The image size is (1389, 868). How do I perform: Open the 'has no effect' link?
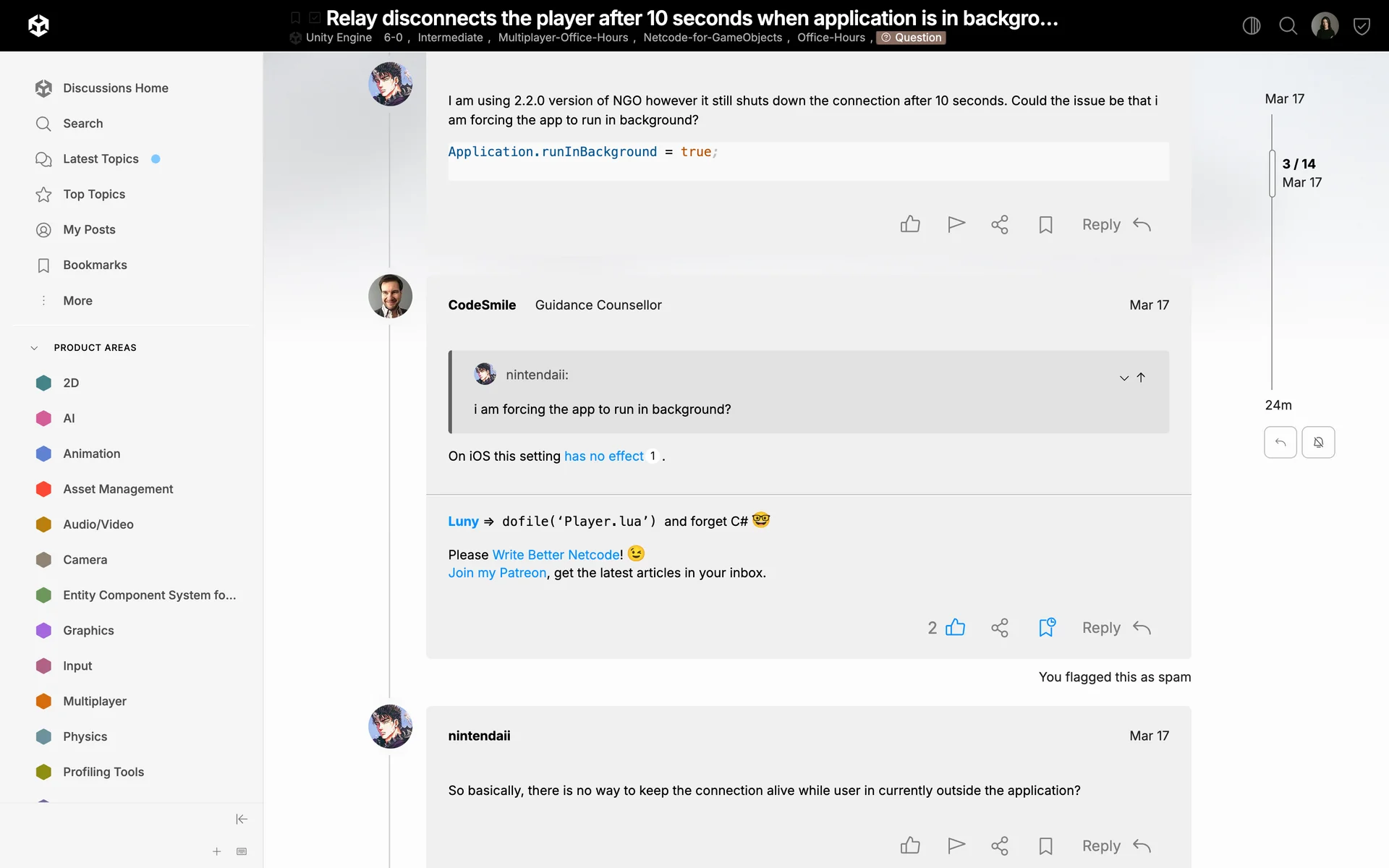[603, 456]
